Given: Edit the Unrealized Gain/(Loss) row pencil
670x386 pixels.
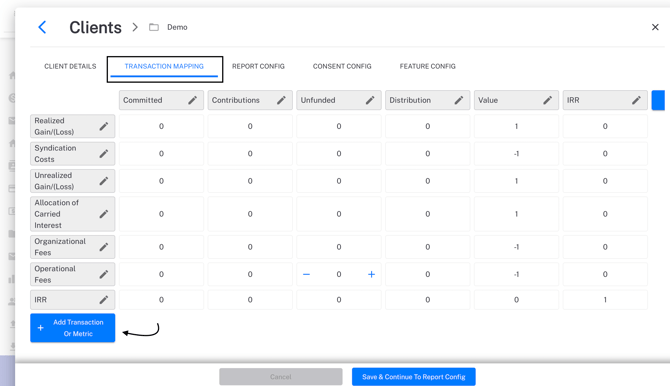Looking at the screenshot, I should tap(104, 181).
